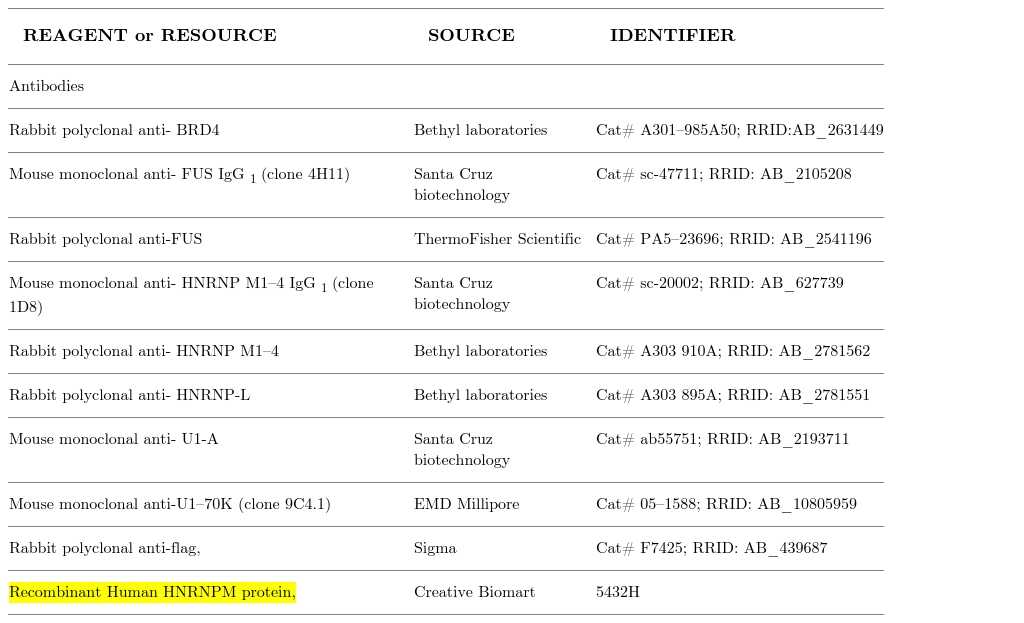The height and width of the screenshot is (623, 1024).
Task: Click 'Rabbit polyclonal anti- HNRNP M1–4' cell
Action: click(144, 351)
